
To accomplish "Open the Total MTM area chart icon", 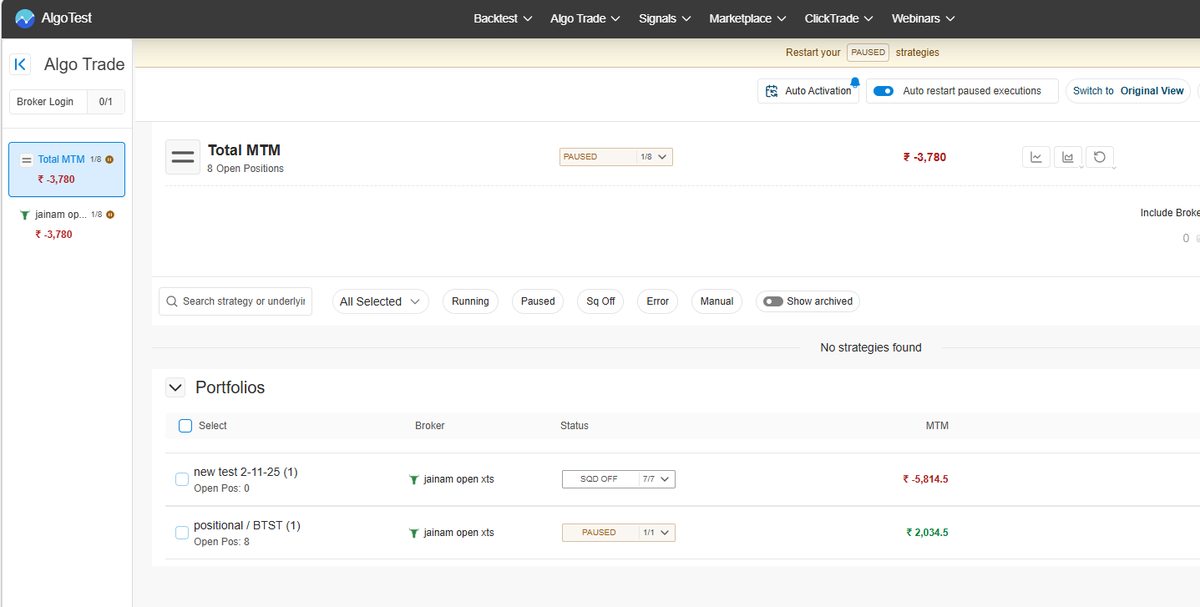I will coord(1068,157).
